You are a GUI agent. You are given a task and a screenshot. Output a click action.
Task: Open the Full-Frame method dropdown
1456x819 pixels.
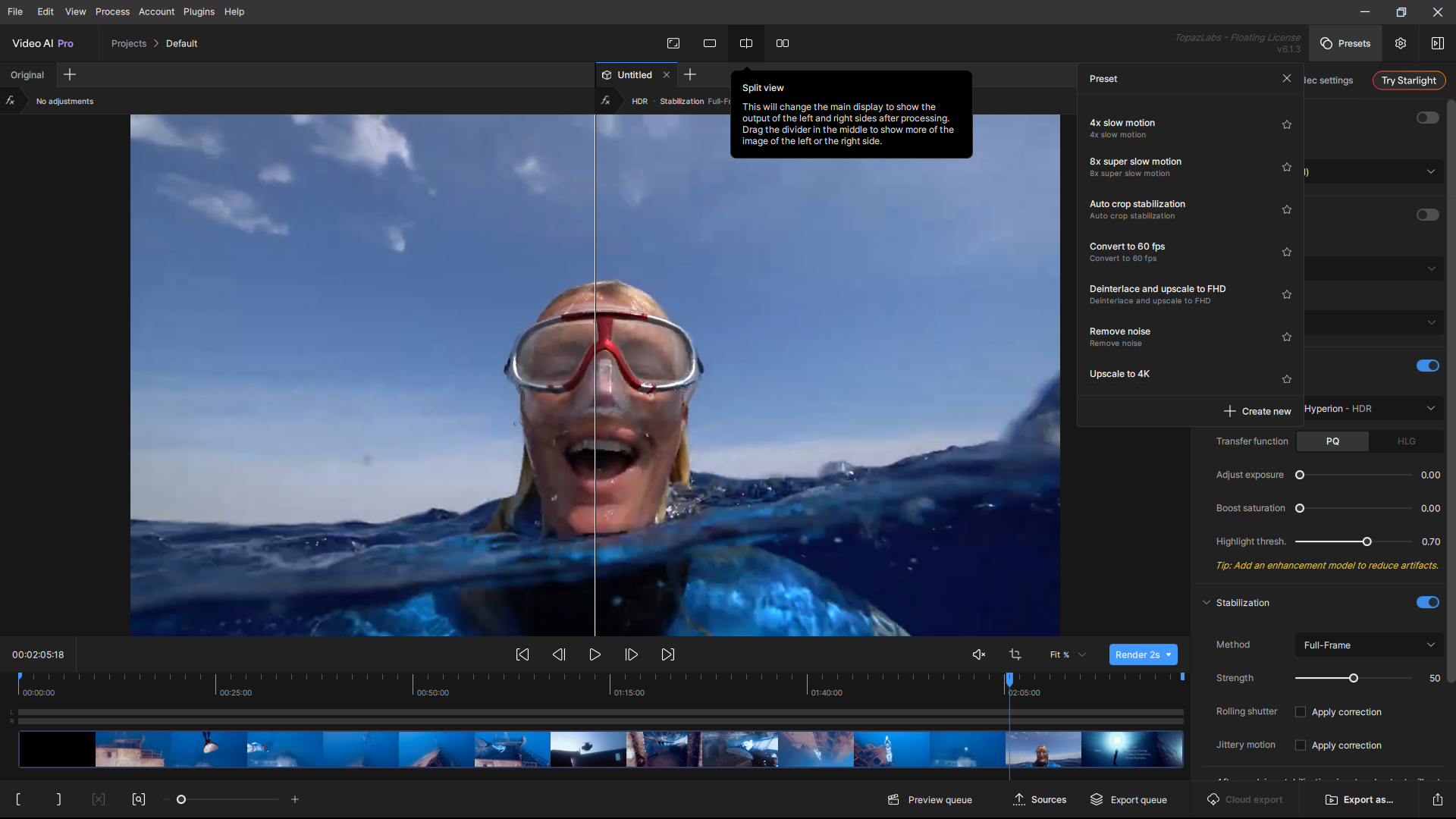tap(1369, 645)
